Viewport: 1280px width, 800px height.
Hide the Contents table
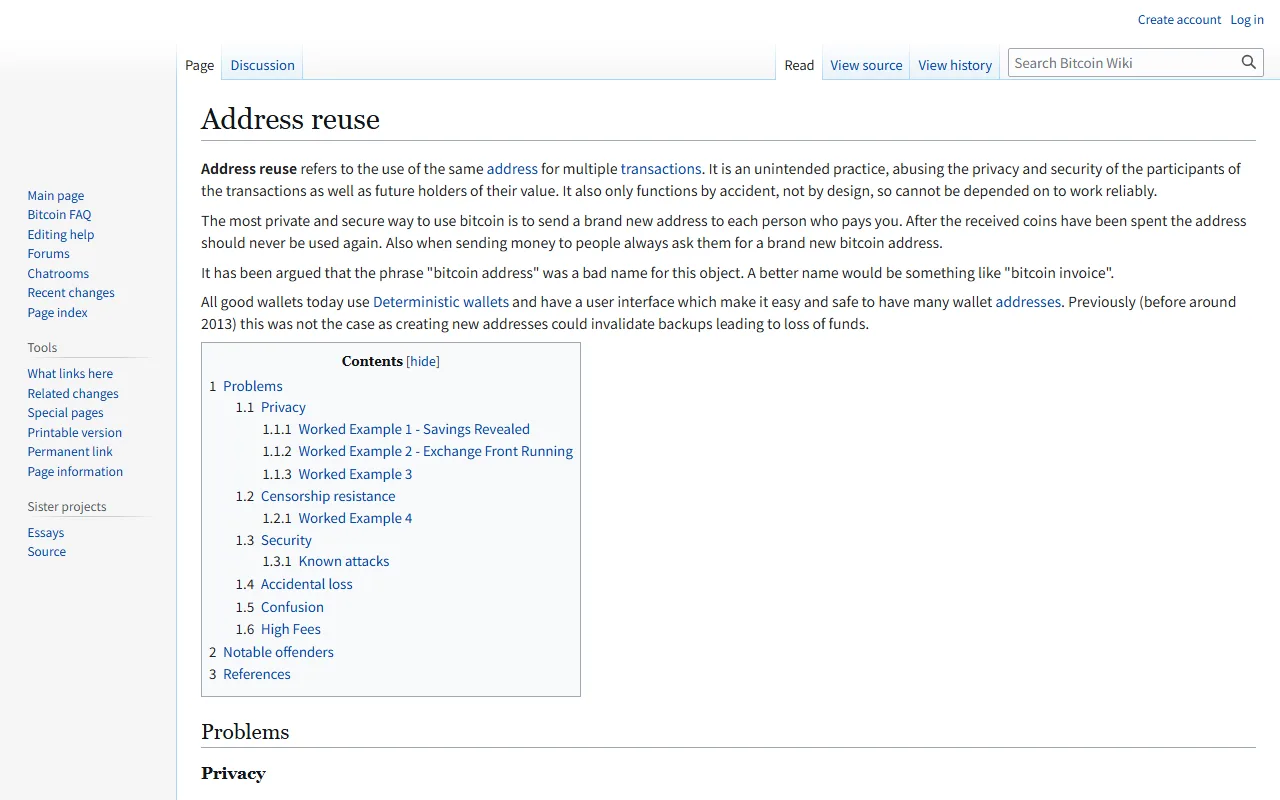[x=423, y=361]
